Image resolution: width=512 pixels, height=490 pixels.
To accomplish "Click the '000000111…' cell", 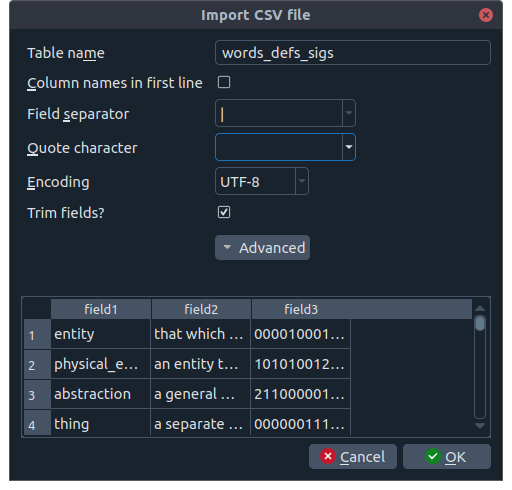I will coord(300,423).
